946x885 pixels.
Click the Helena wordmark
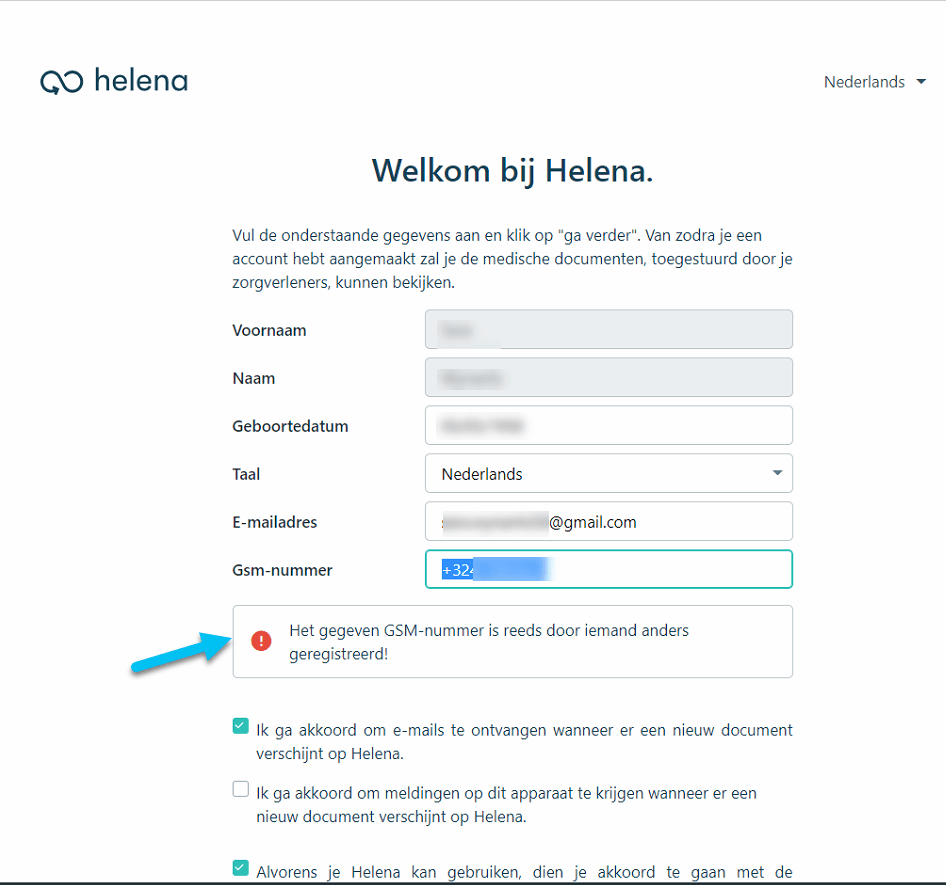[x=140, y=80]
